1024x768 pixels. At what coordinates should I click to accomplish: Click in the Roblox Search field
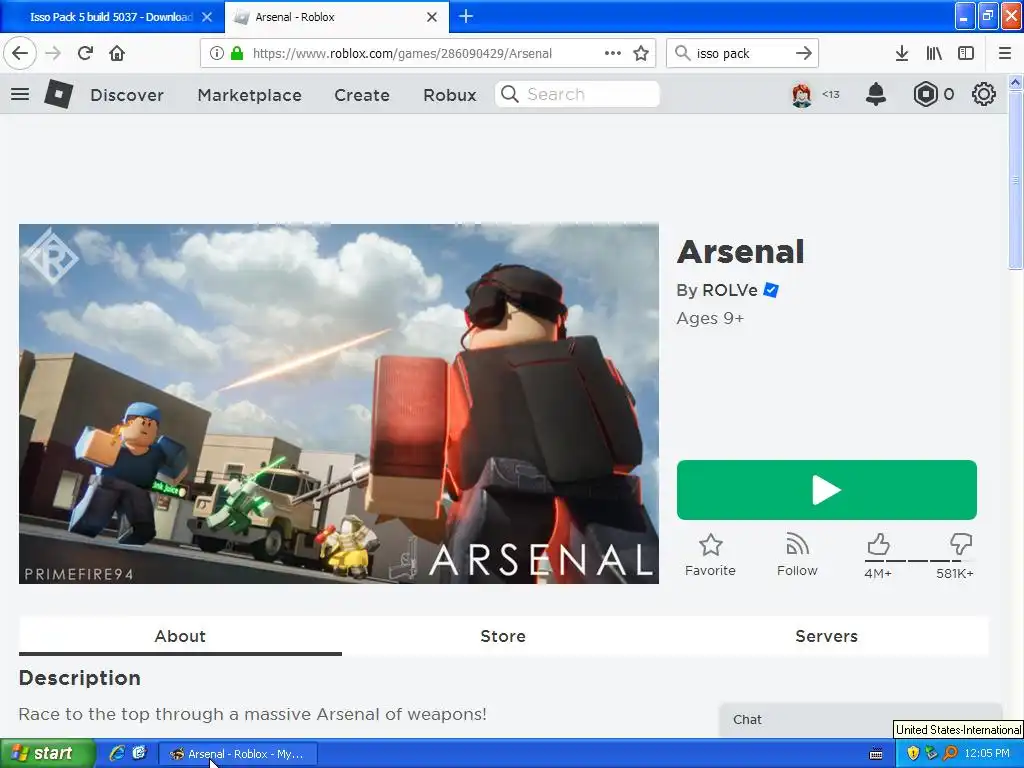577,94
